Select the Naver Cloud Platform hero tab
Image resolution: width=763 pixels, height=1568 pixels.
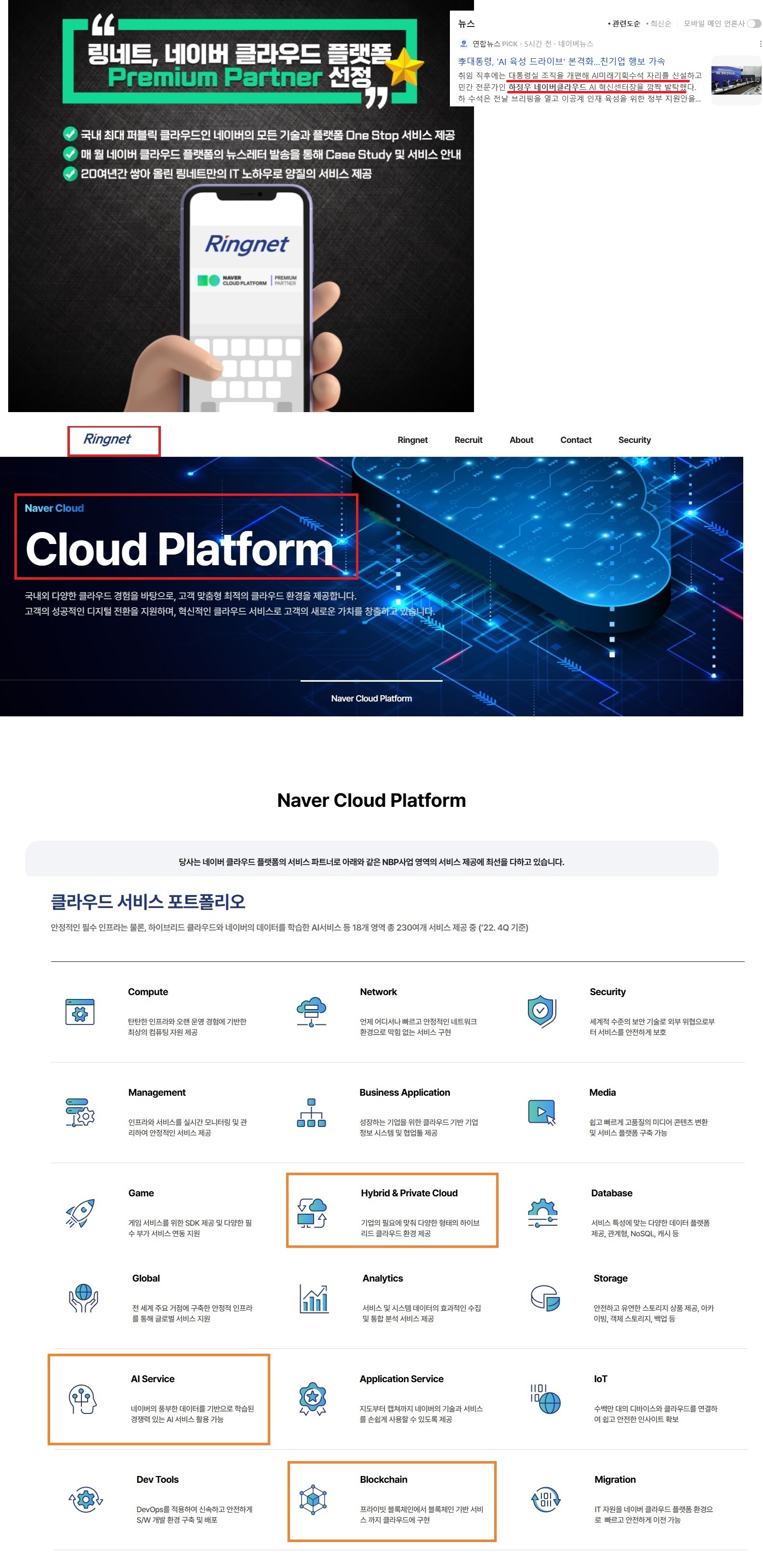point(371,698)
